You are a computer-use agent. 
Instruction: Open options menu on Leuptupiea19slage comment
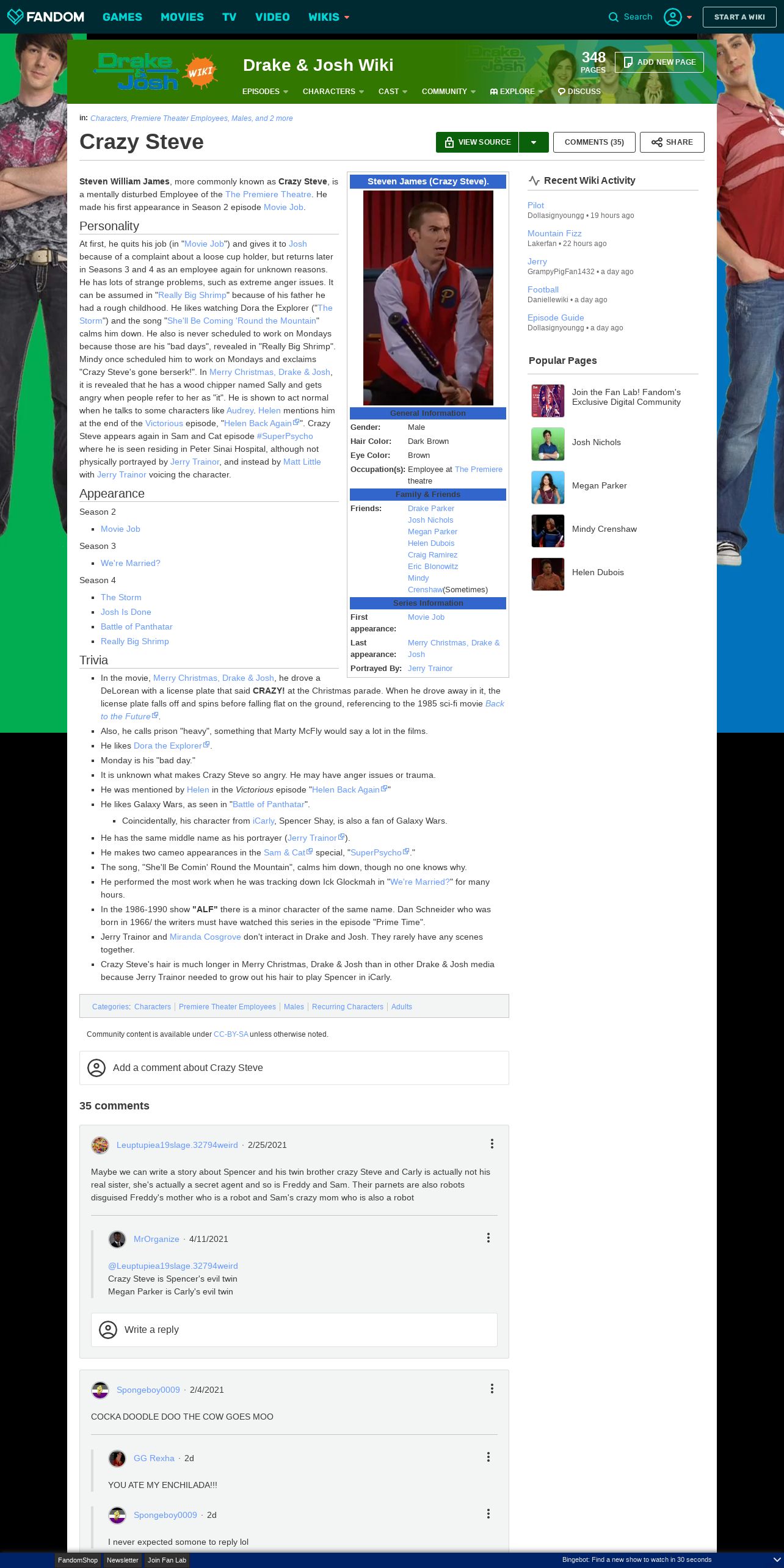coord(492,1144)
